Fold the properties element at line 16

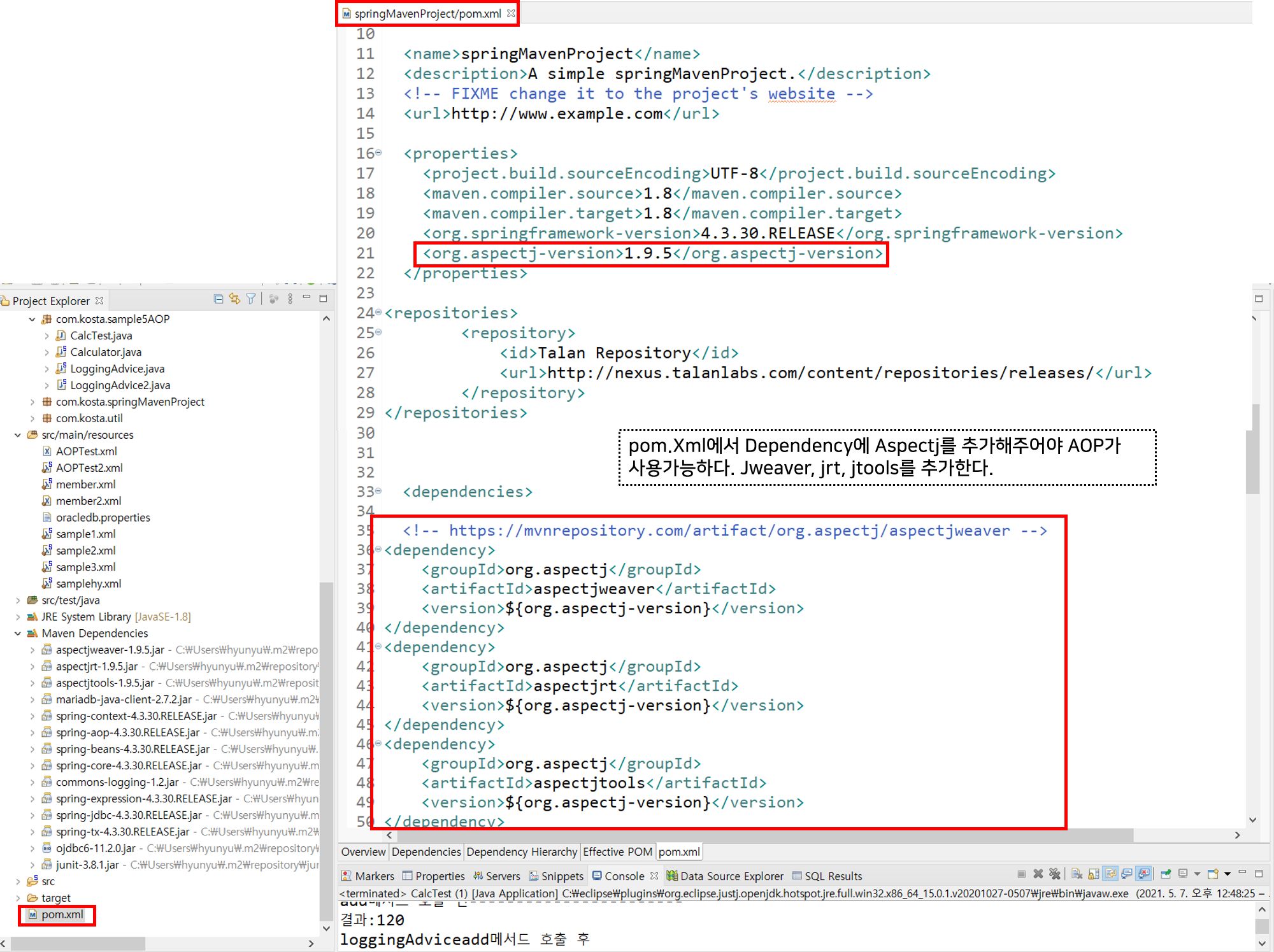(x=378, y=153)
